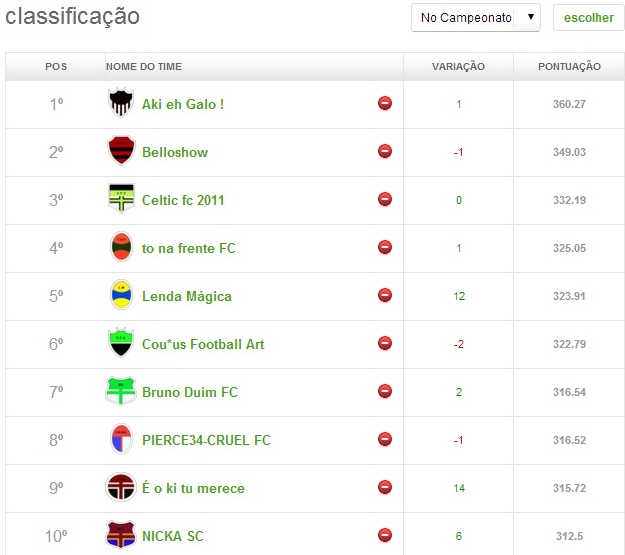The height and width of the screenshot is (555, 625).
Task: Toggle the red minus beside PIERCE34-CRUEL FC
Action: pyautogui.click(x=385, y=439)
